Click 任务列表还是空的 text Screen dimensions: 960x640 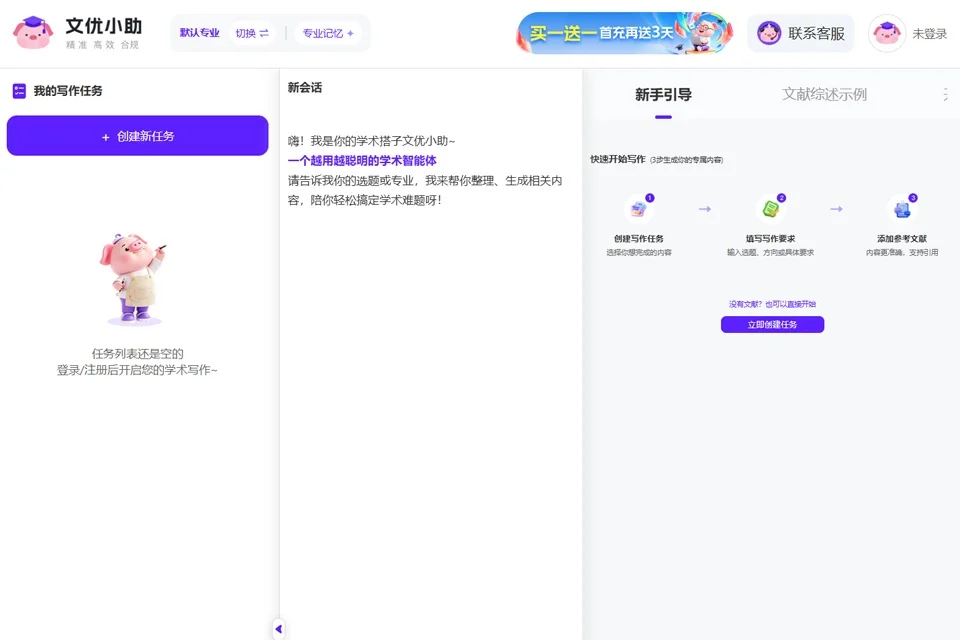pos(137,353)
